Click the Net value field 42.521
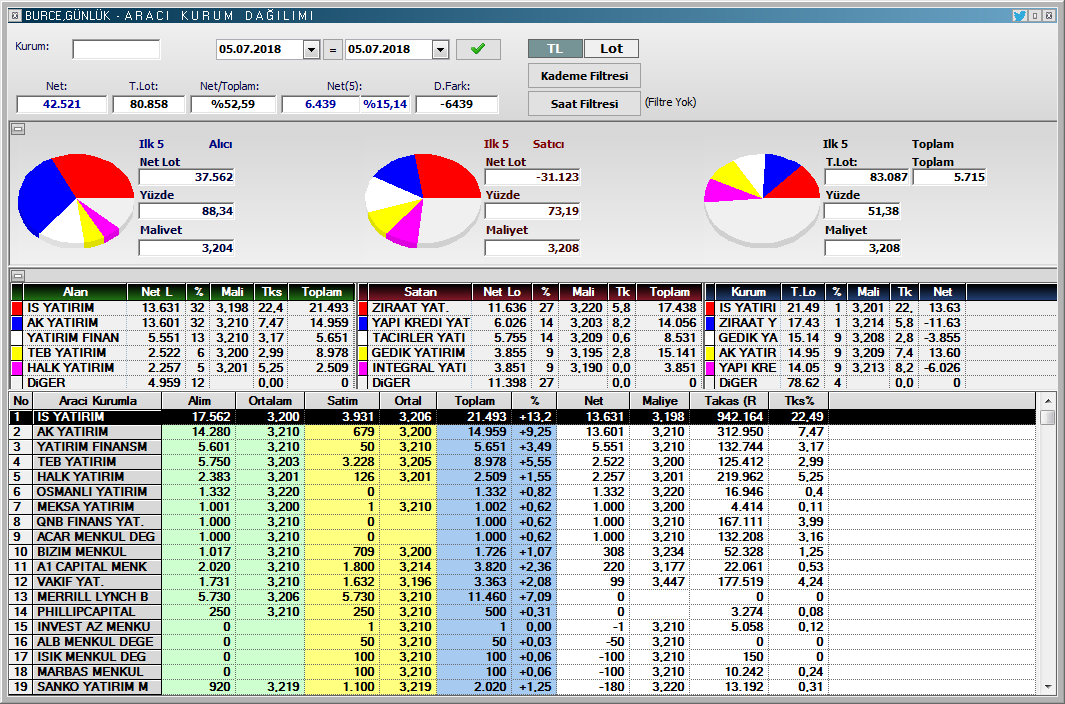 pyautogui.click(x=62, y=104)
